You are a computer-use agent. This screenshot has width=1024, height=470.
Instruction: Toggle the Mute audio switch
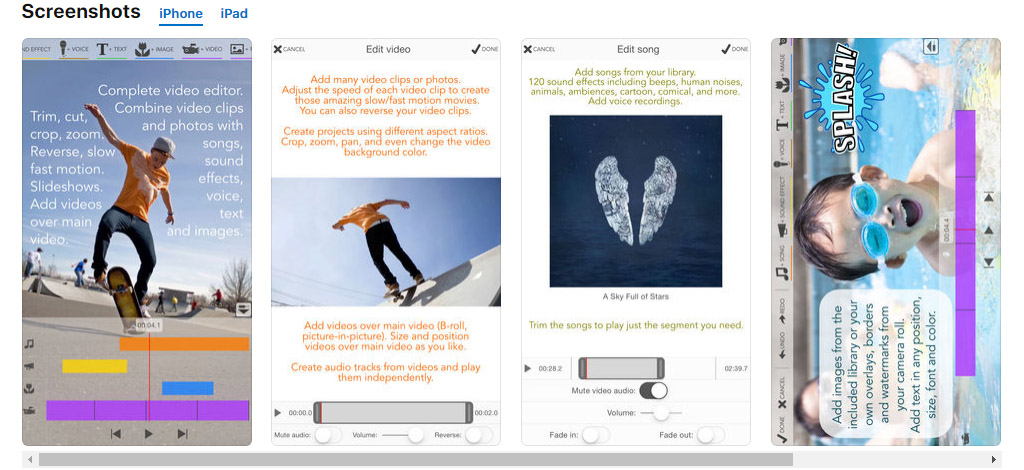click(327, 435)
